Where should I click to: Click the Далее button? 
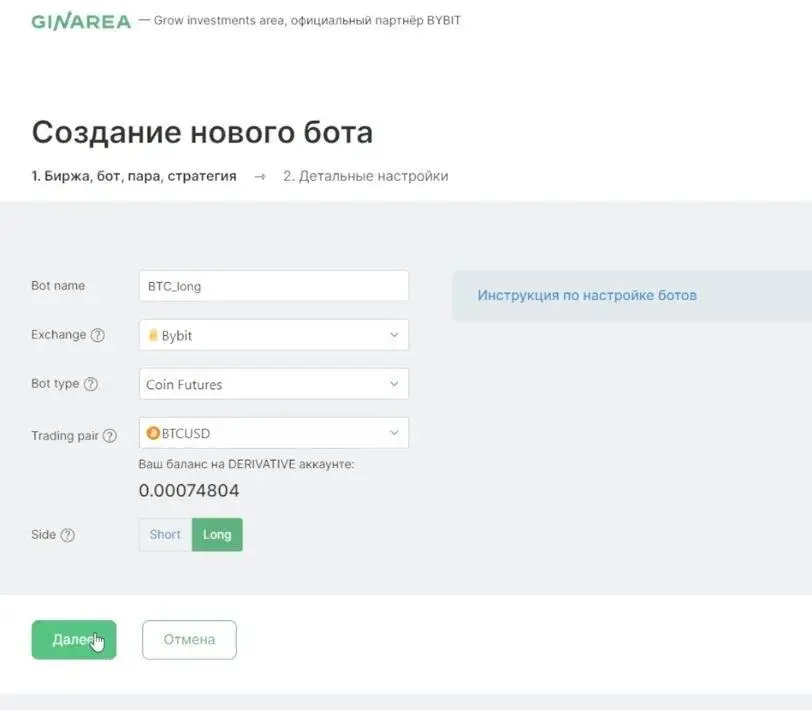74,639
